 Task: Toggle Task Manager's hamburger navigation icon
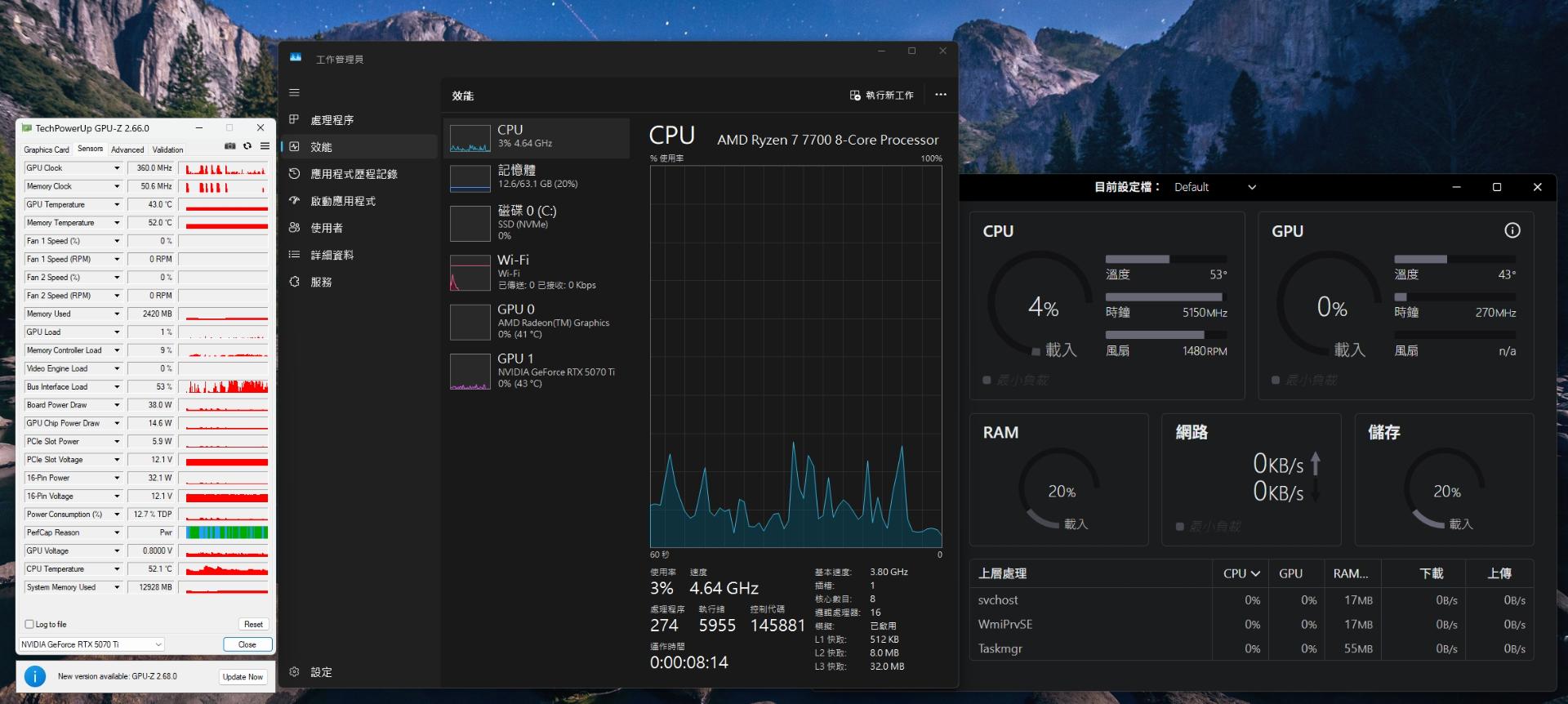(294, 92)
